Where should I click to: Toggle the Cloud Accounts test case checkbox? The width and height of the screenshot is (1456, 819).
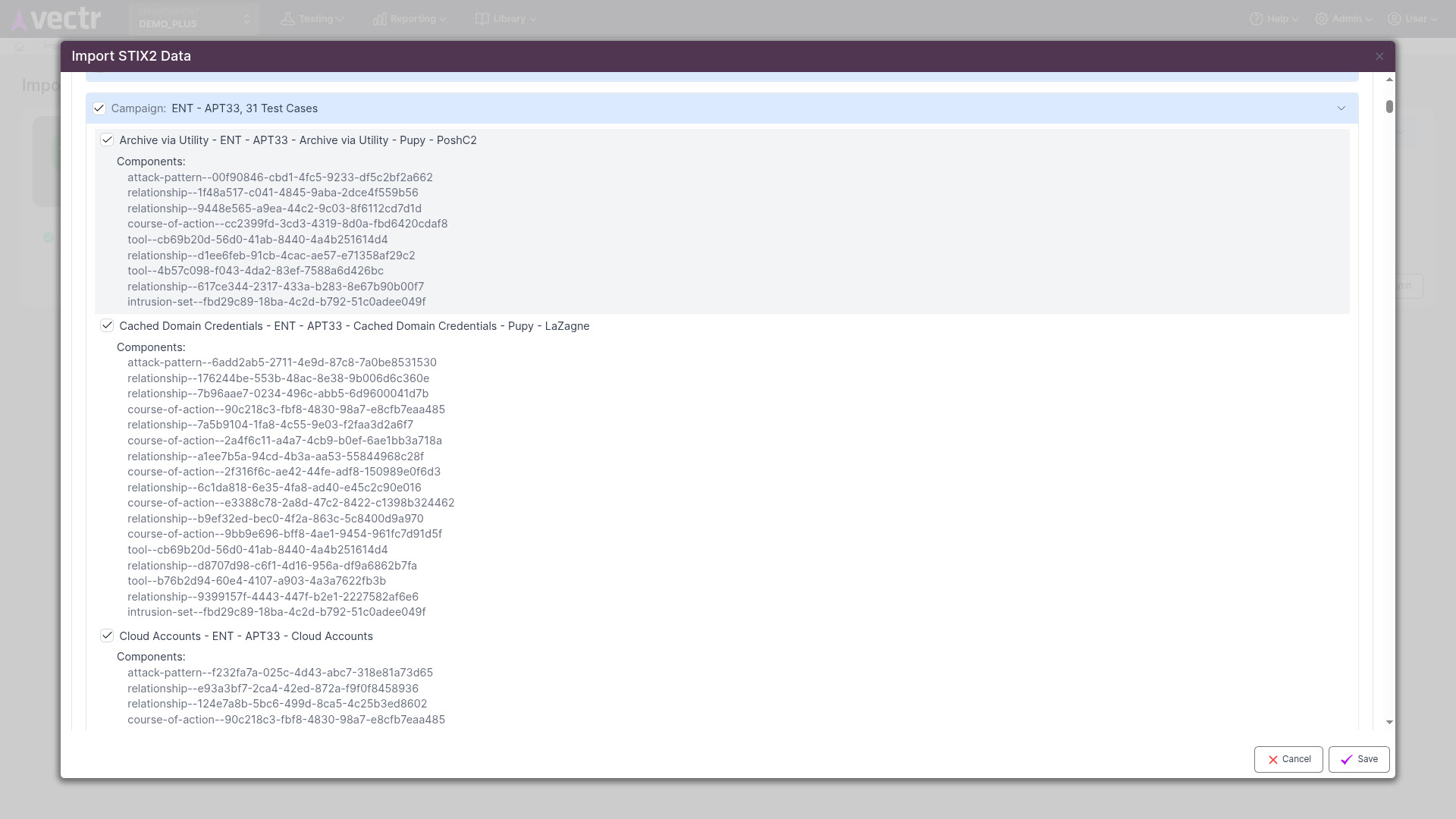coord(107,636)
